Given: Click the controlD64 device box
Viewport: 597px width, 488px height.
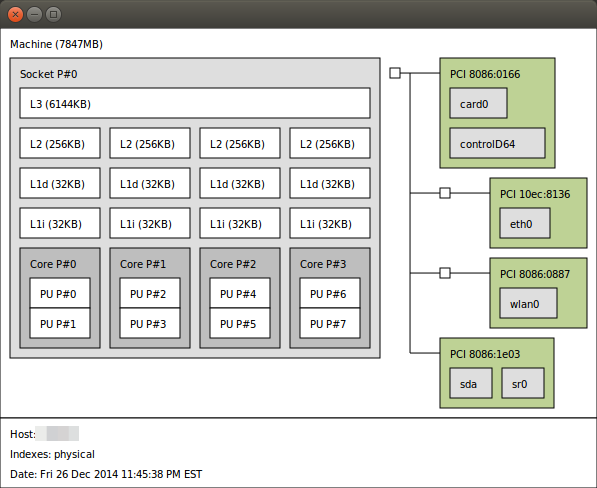Looking at the screenshot, I should coord(497,143).
